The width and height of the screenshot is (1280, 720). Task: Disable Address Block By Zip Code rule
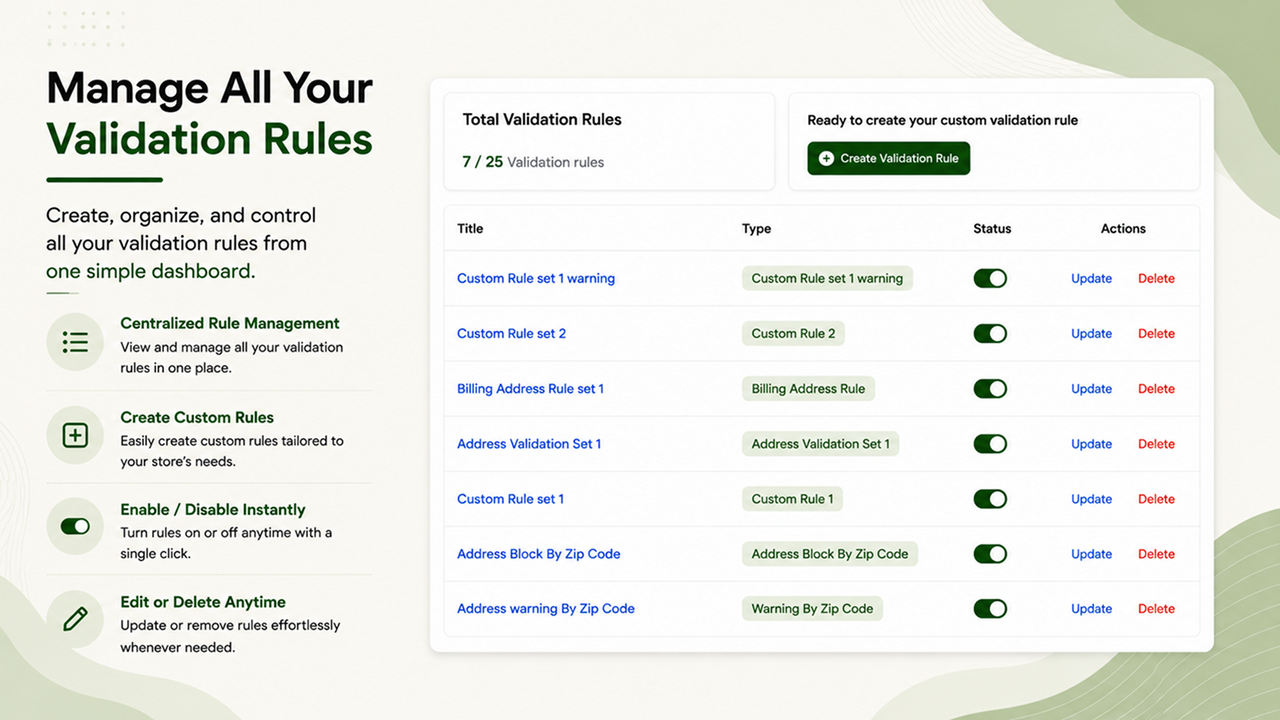tap(990, 553)
